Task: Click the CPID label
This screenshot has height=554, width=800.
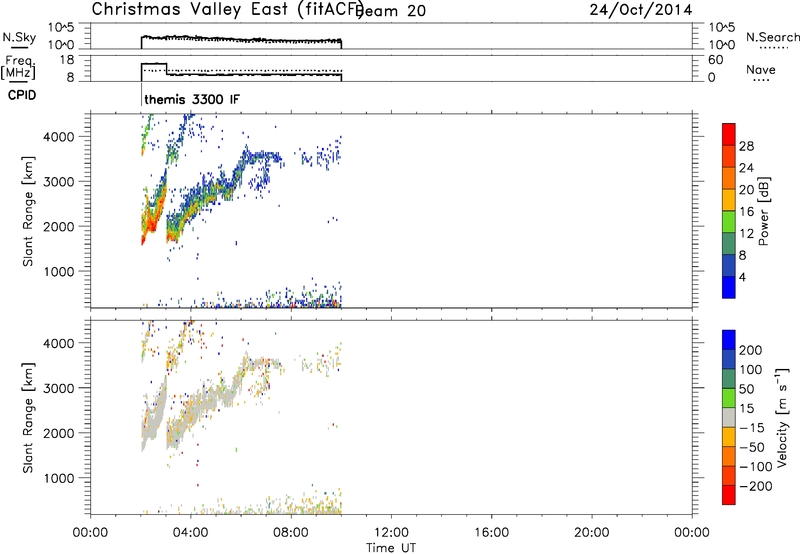Action: point(22,95)
